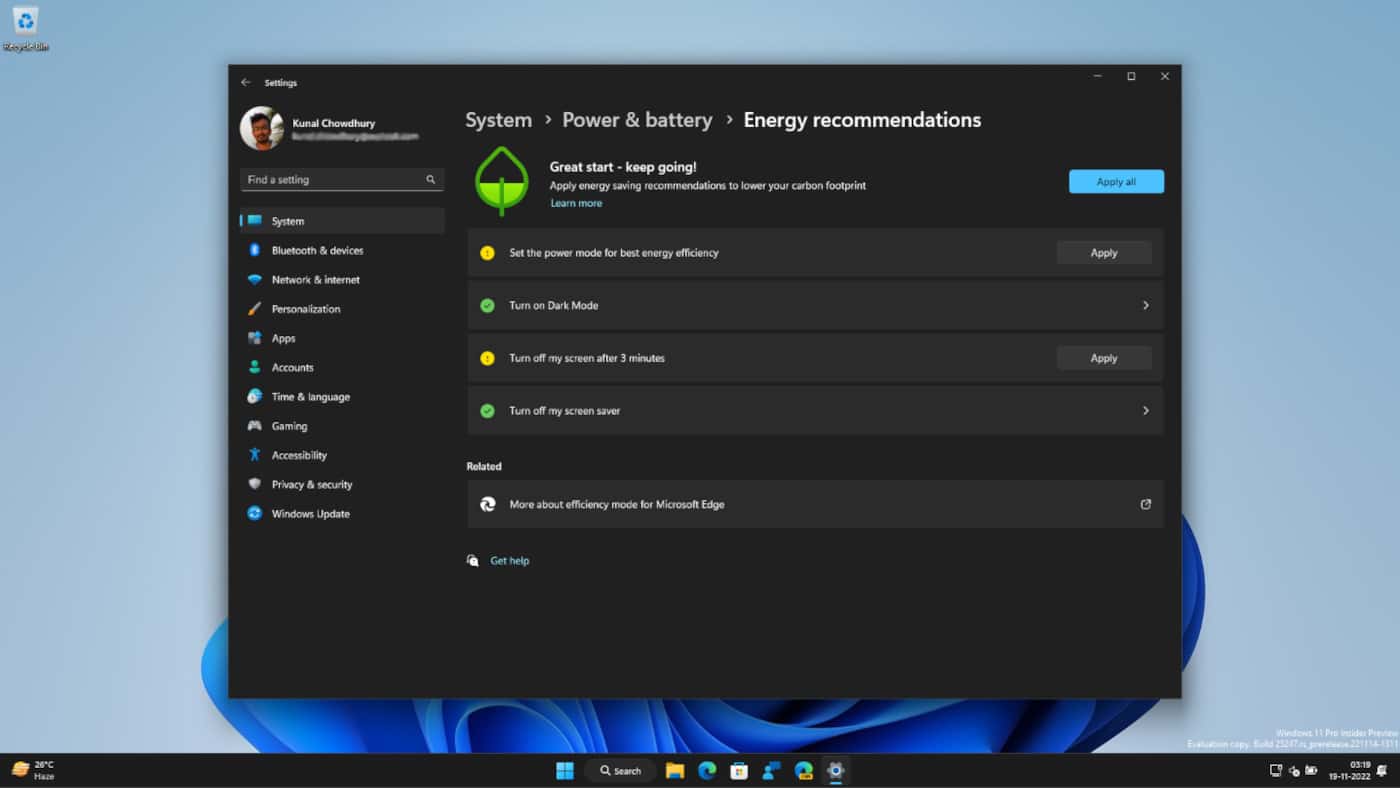
Task: Click the Gaming controller icon
Action: click(x=255, y=426)
